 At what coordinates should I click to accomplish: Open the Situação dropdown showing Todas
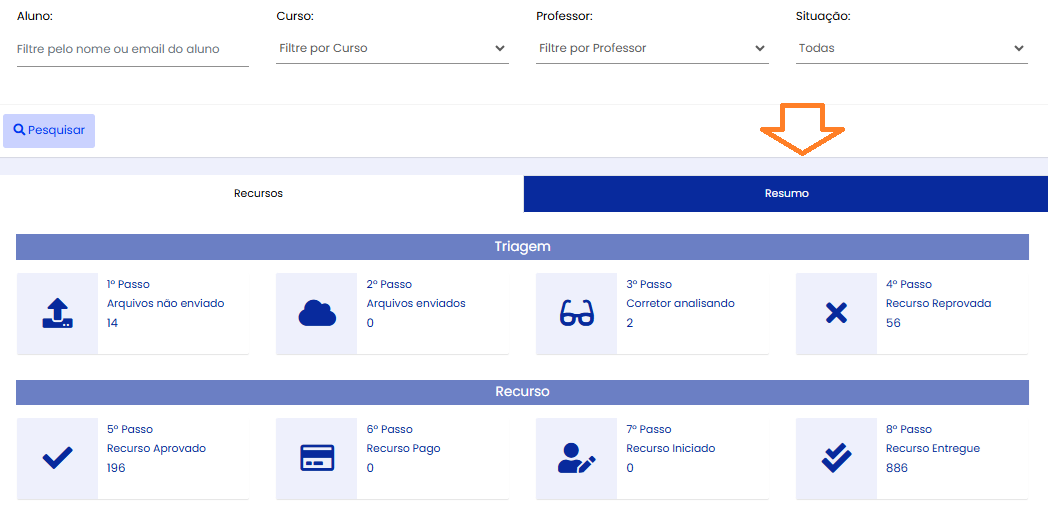click(x=912, y=48)
